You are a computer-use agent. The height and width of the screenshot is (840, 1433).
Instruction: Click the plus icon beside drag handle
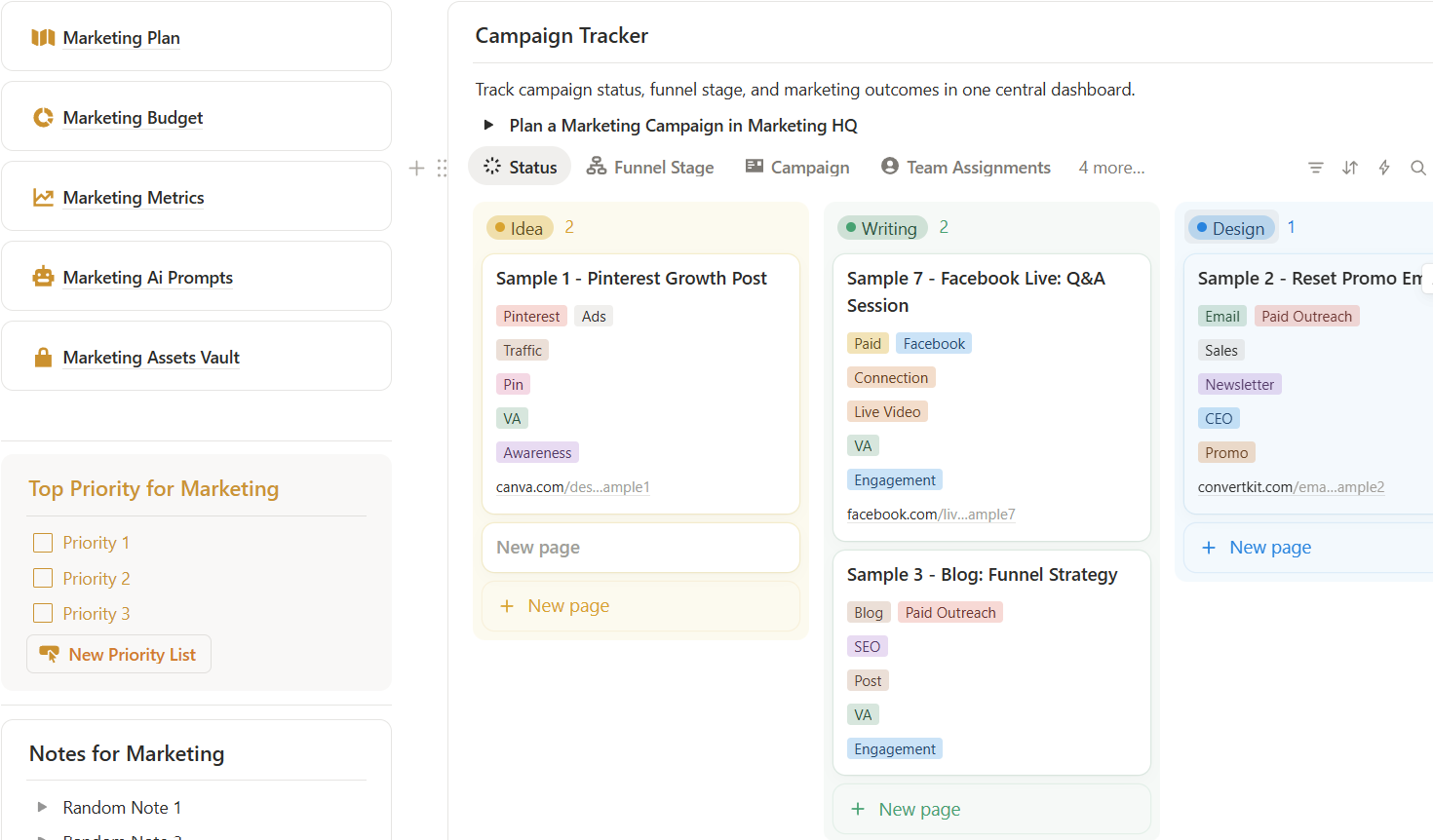click(x=416, y=168)
